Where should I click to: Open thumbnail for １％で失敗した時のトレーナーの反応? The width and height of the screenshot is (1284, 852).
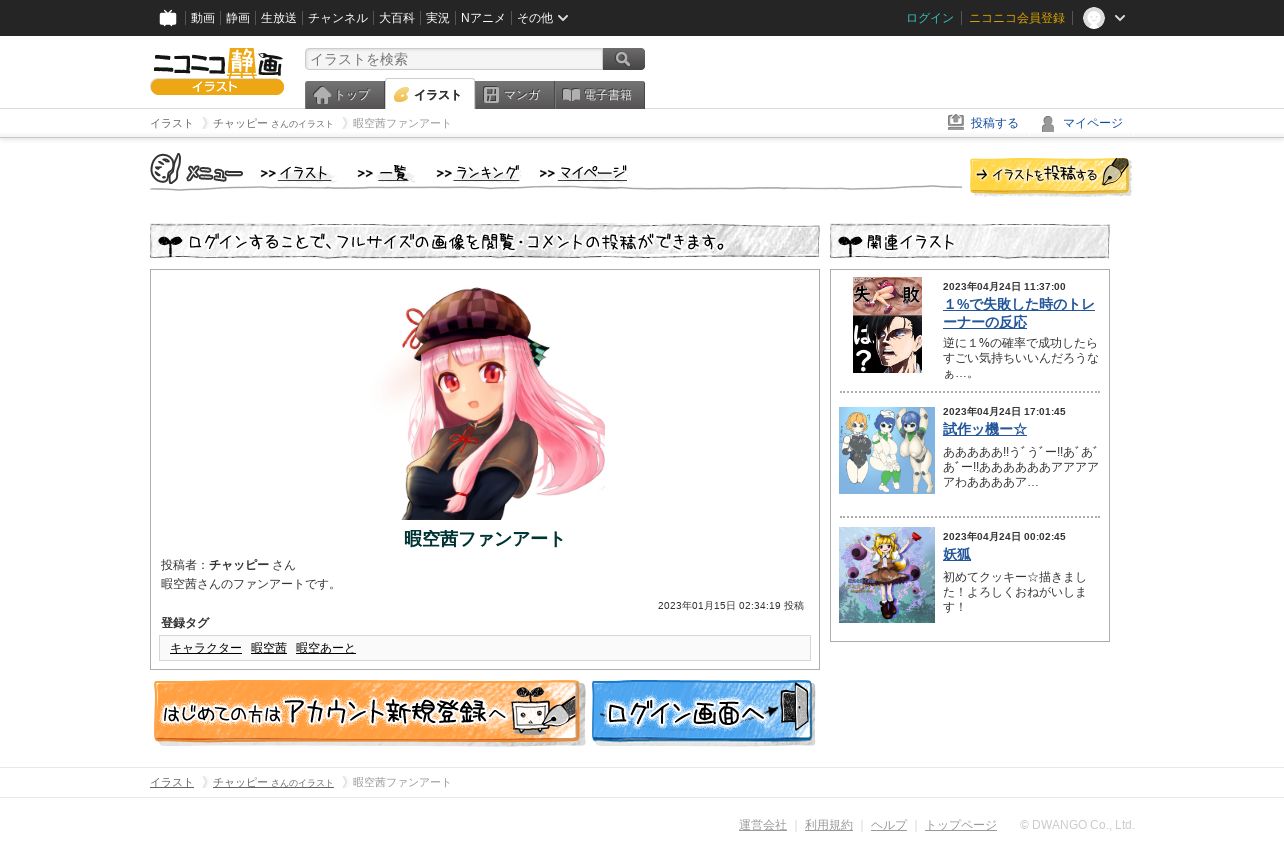(887, 325)
